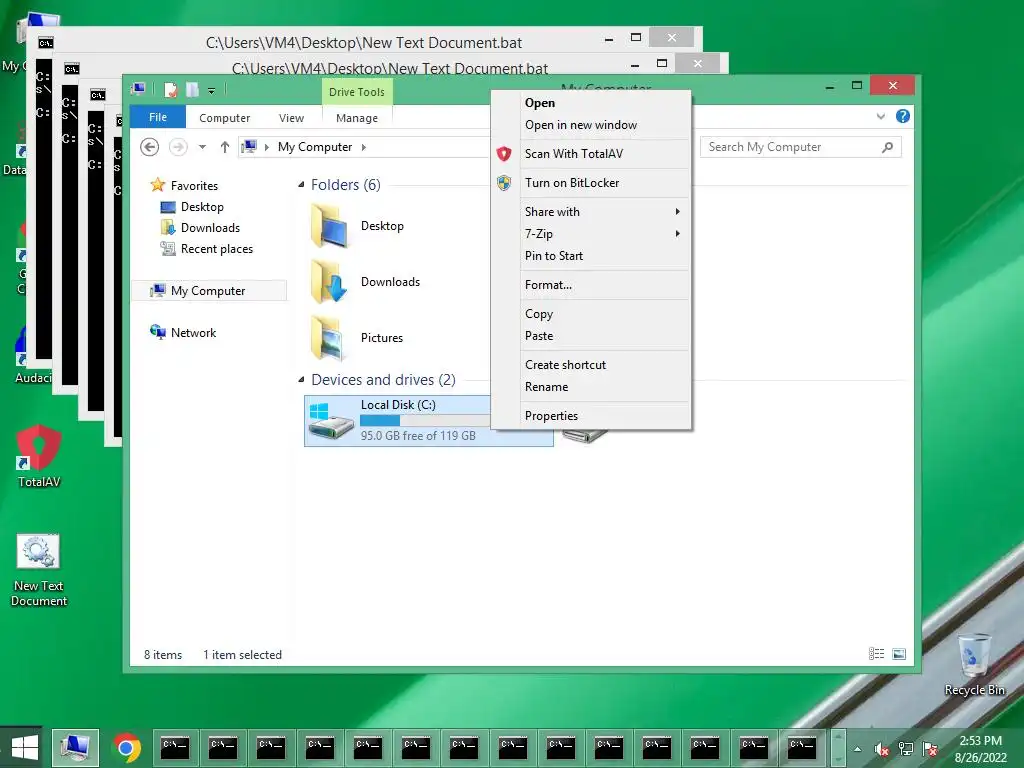Show hidden tray icons arrow
Screen dimensions: 1024x768
pyautogui.click(x=857, y=749)
